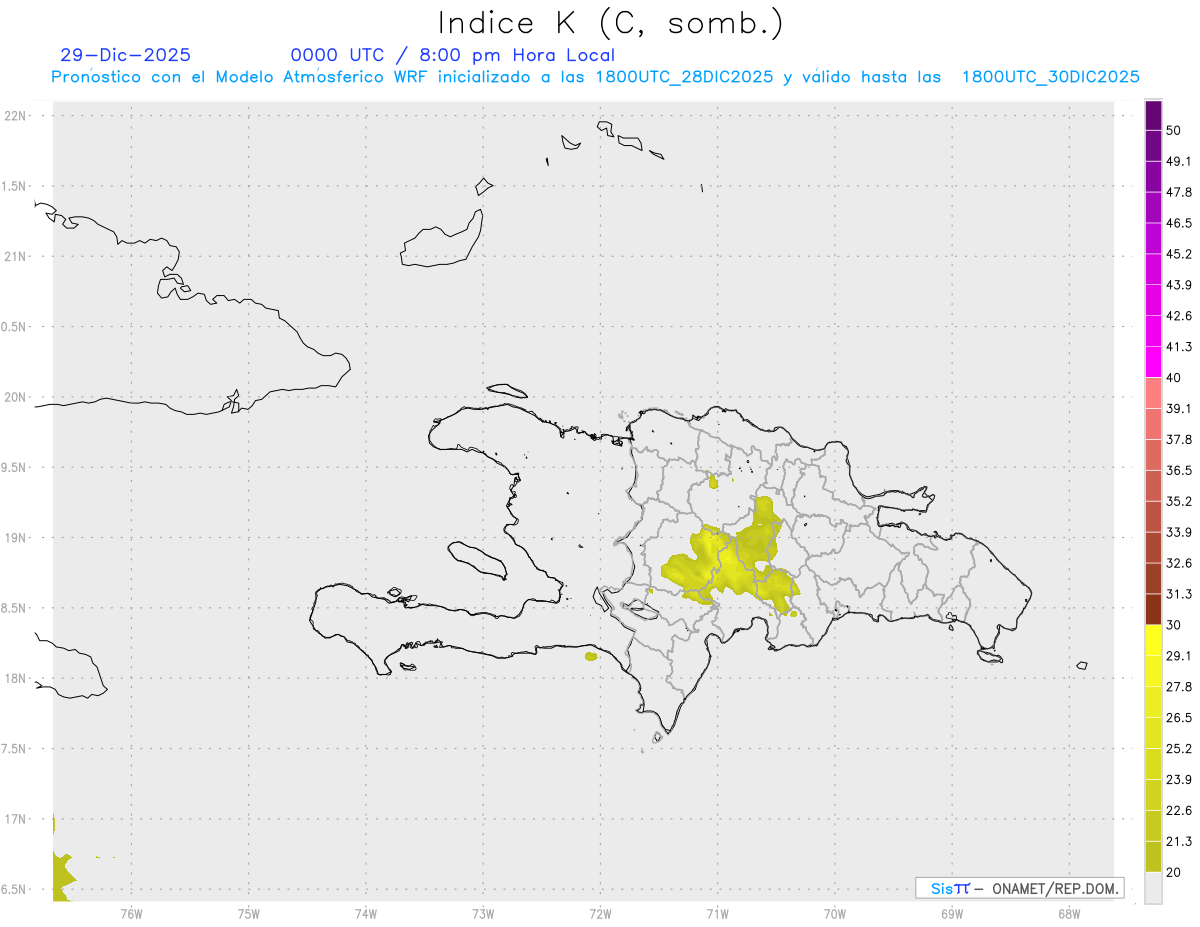Image resolution: width=1200 pixels, height=927 pixels.
Task: Select the '20N' latitude label
Action: click(15, 397)
